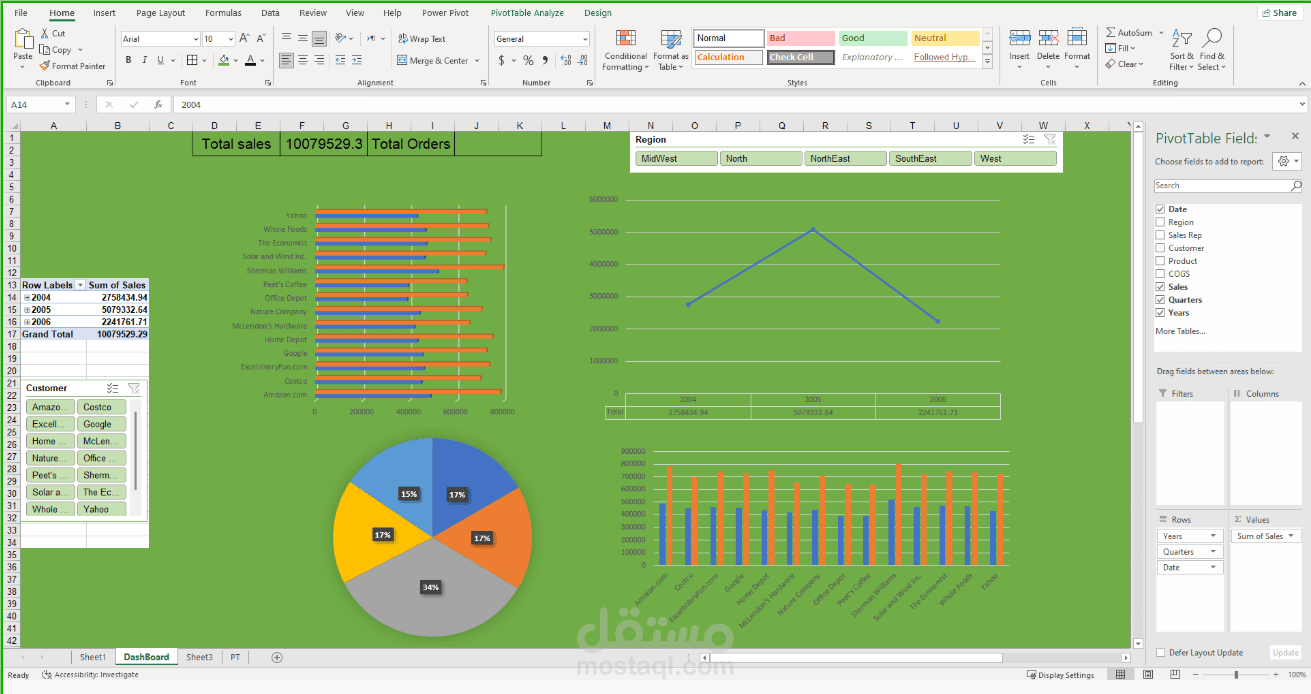Check the Customer field checkbox
Viewport: 1311px width, 694px height.
coord(1160,248)
